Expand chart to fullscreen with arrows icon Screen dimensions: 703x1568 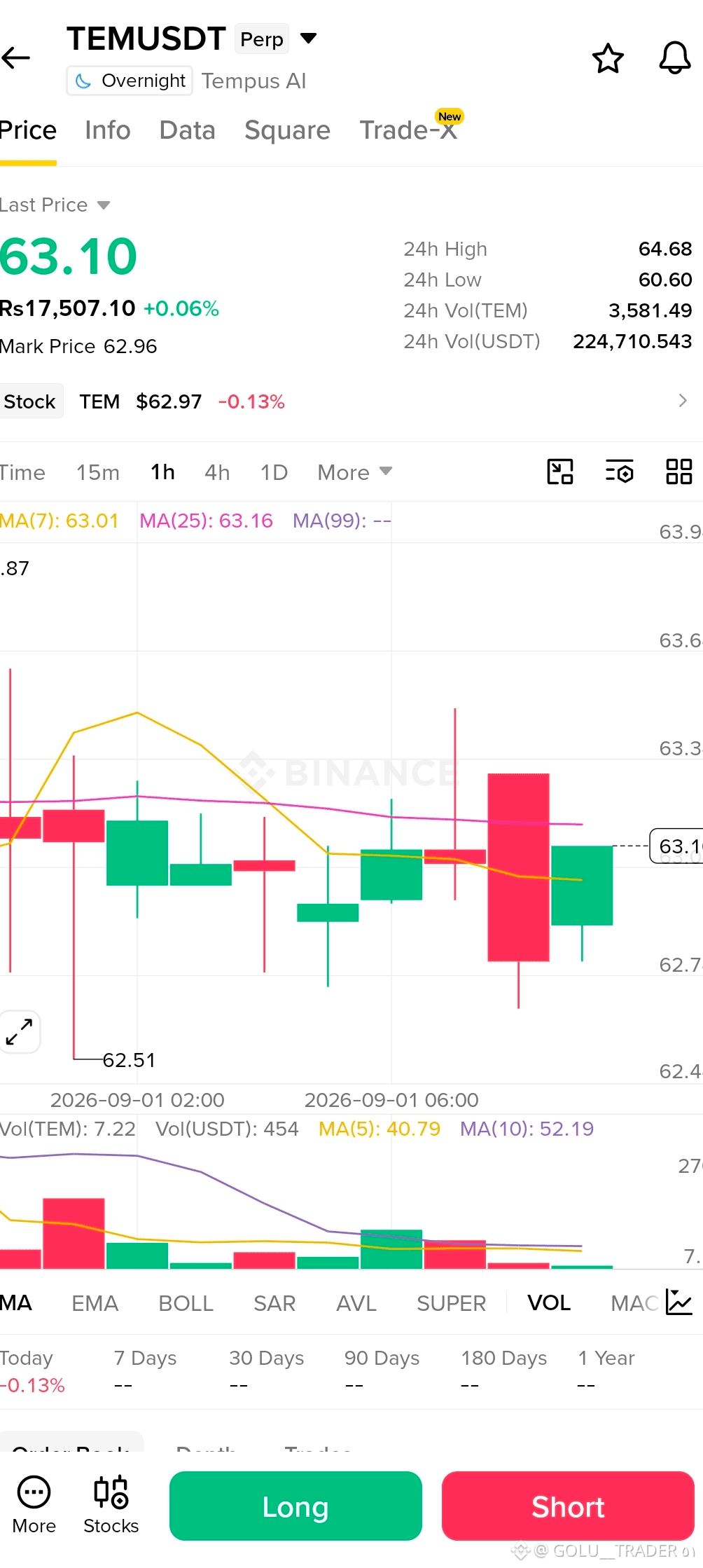coord(19,1032)
